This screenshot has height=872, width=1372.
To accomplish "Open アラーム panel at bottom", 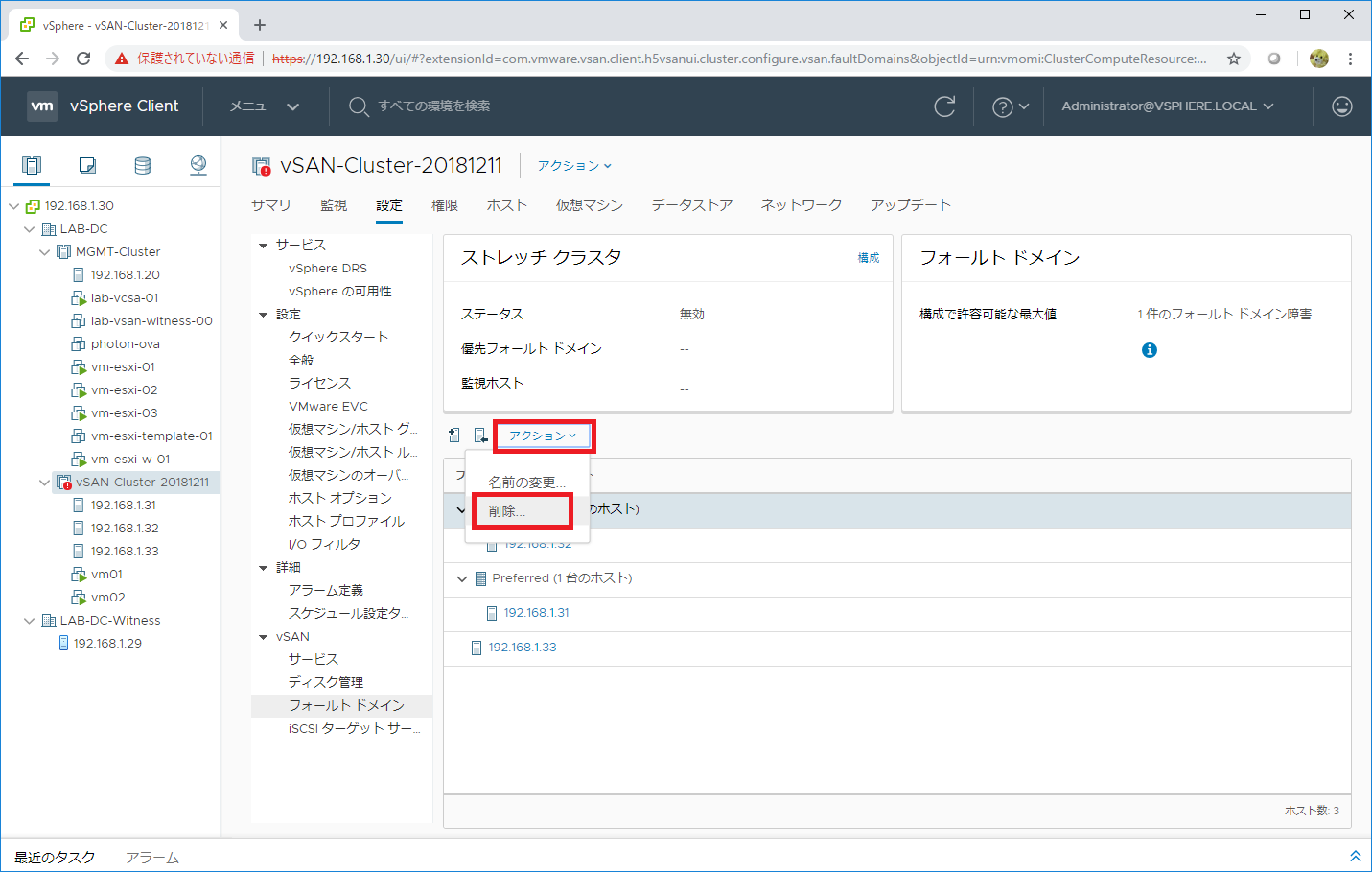I will click(x=152, y=857).
